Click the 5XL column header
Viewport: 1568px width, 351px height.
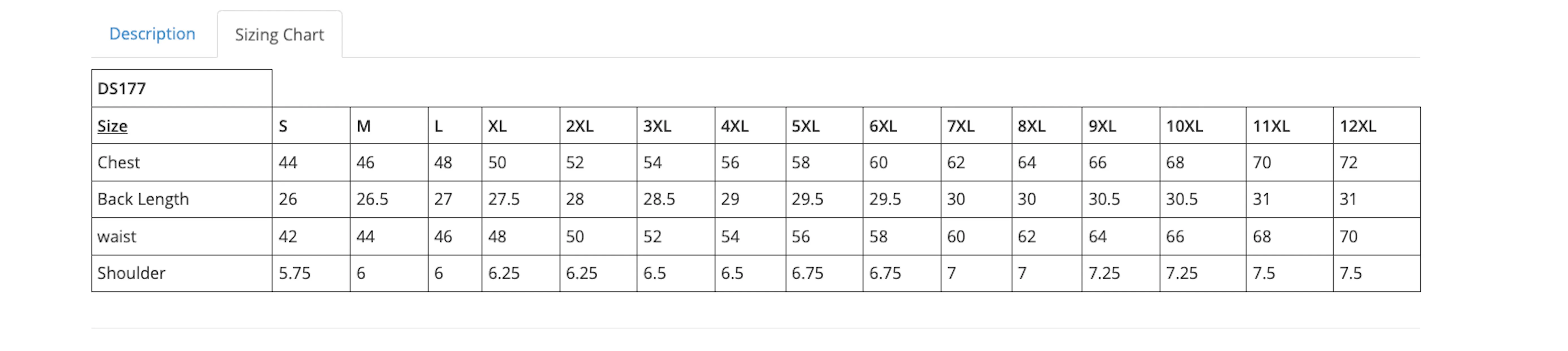point(805,126)
